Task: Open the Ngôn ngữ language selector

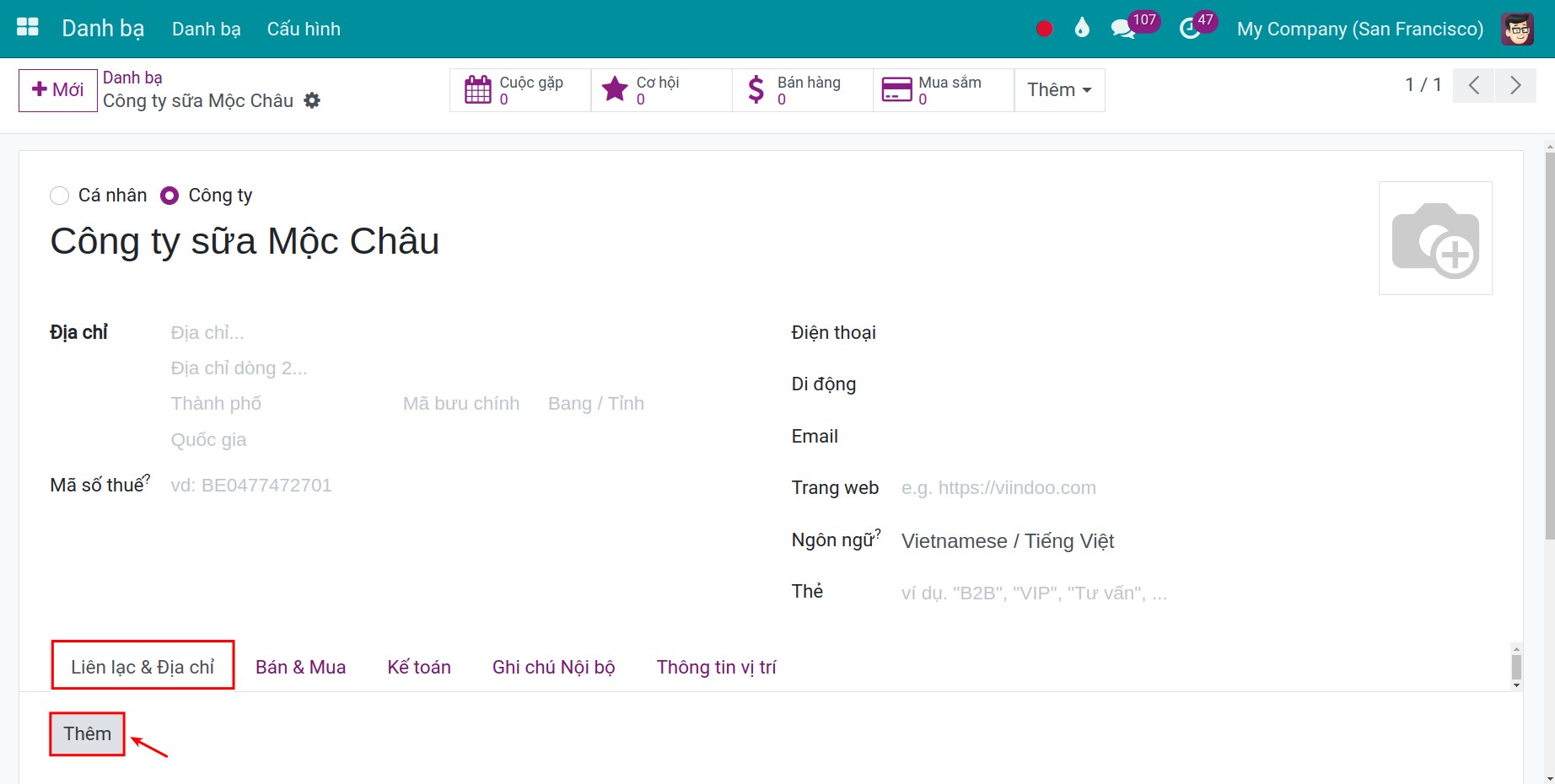Action: coord(1196,541)
